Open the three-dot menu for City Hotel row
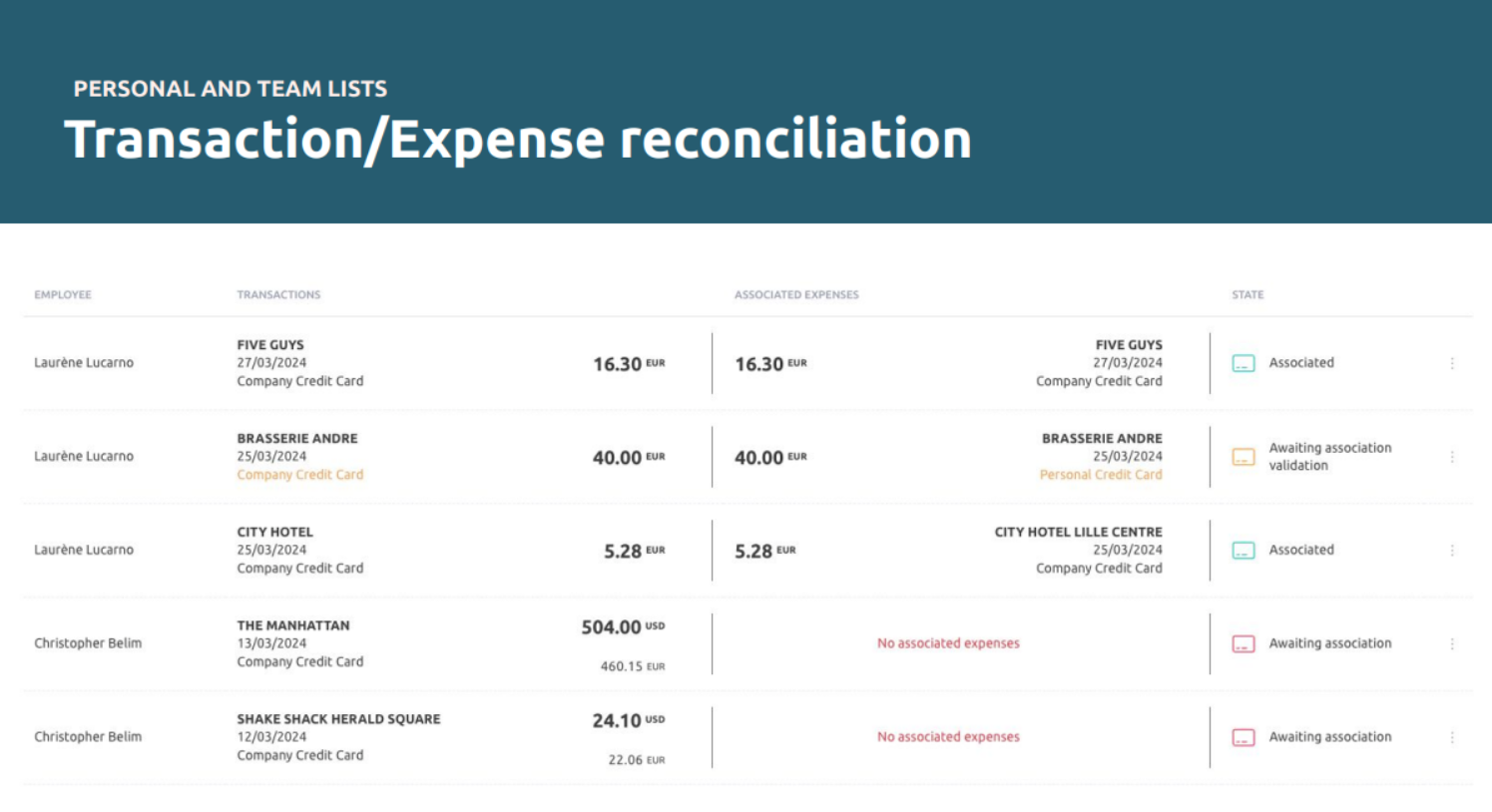1492x812 pixels. click(1452, 551)
